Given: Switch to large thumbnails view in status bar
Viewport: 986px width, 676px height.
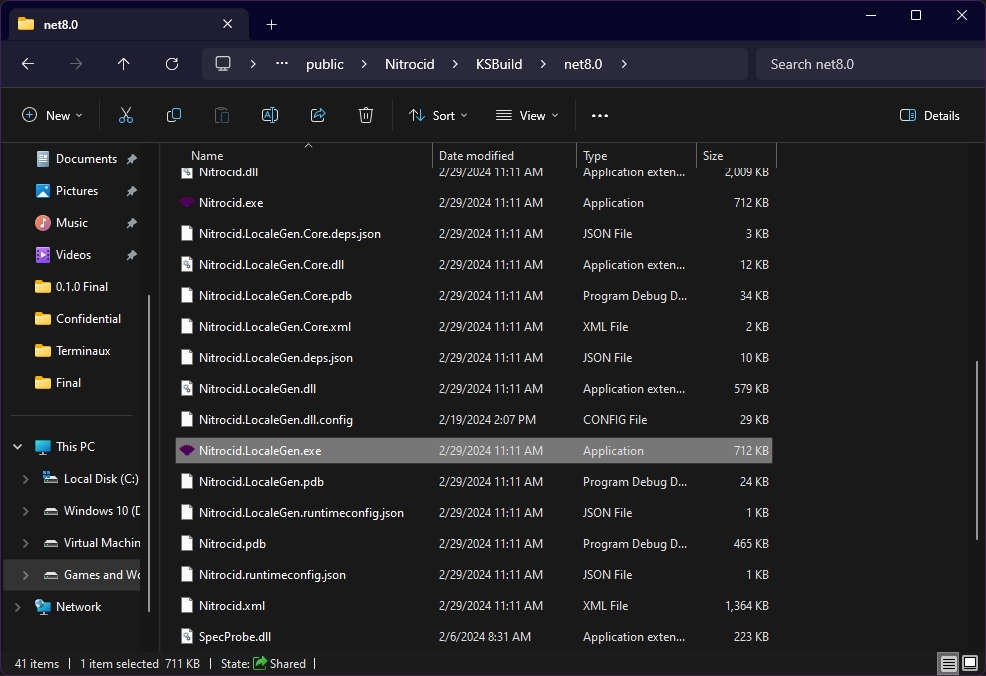Looking at the screenshot, I should (x=969, y=663).
